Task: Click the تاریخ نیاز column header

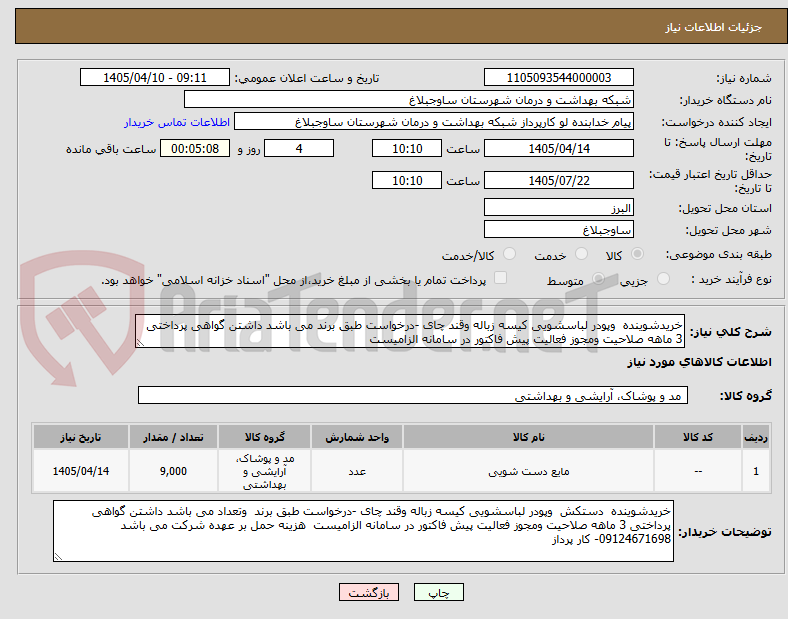Action: click(x=81, y=437)
